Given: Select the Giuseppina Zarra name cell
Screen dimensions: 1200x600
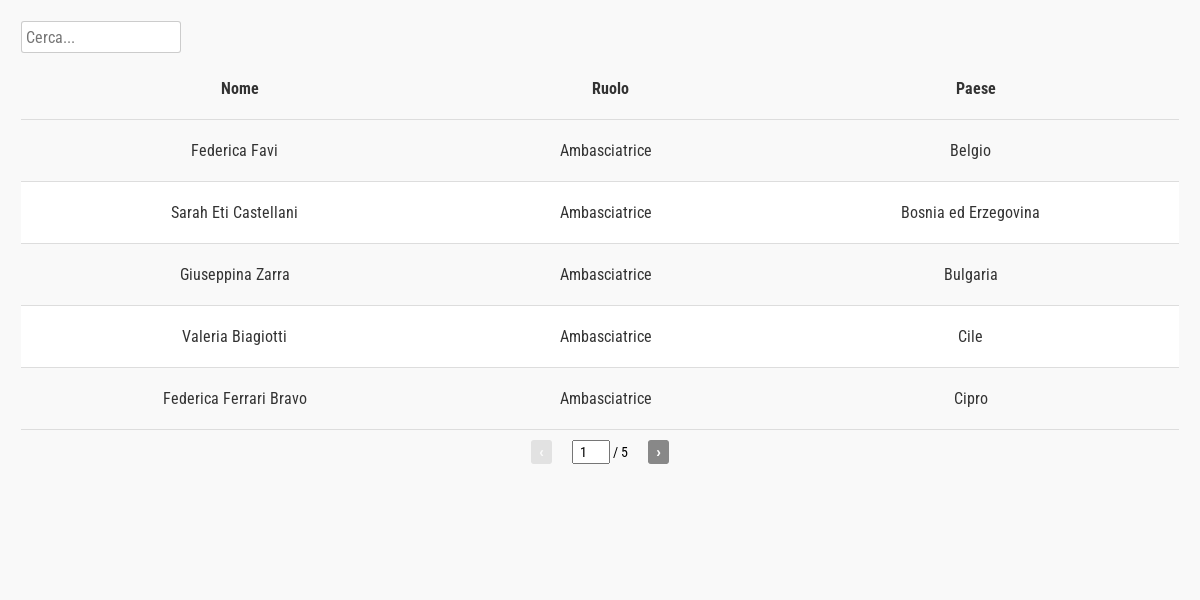Looking at the screenshot, I should 234,275.
